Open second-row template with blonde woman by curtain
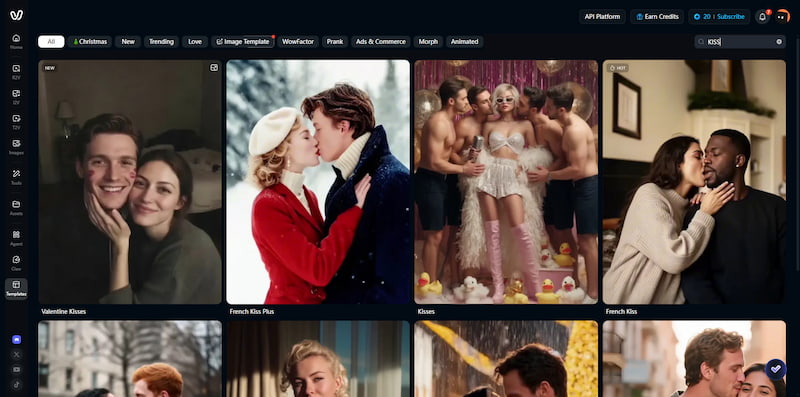The width and height of the screenshot is (800, 397). tap(318, 359)
